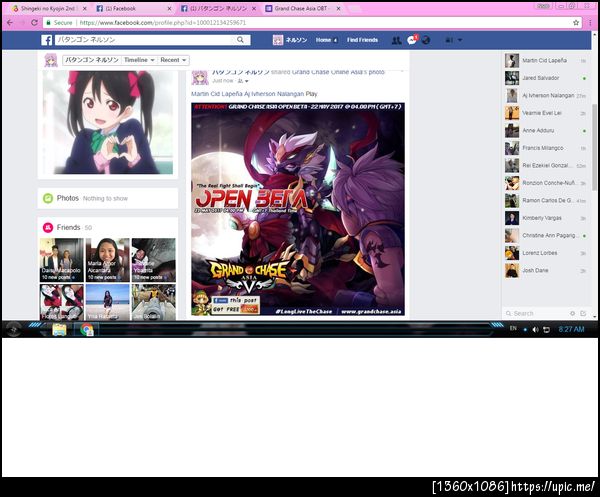Click the post author's avatar thumbnail
Screen dimensions: 600x497
click(199, 77)
